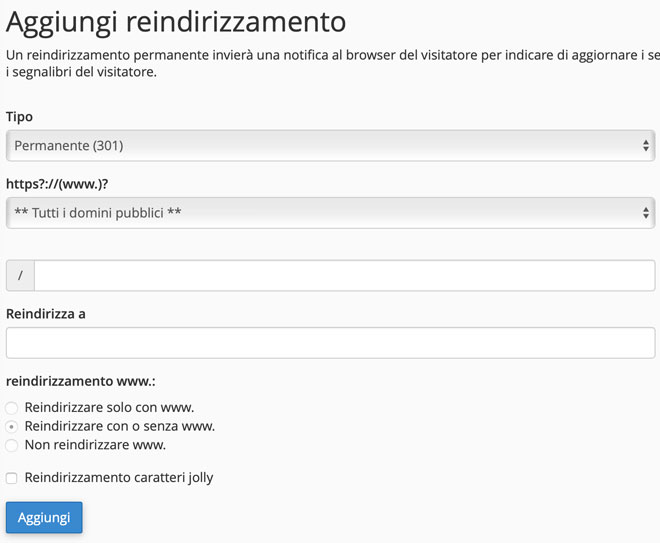The width and height of the screenshot is (660, 543).
Task: Click the Reindirizza a label text
Action: pyautogui.click(x=46, y=314)
